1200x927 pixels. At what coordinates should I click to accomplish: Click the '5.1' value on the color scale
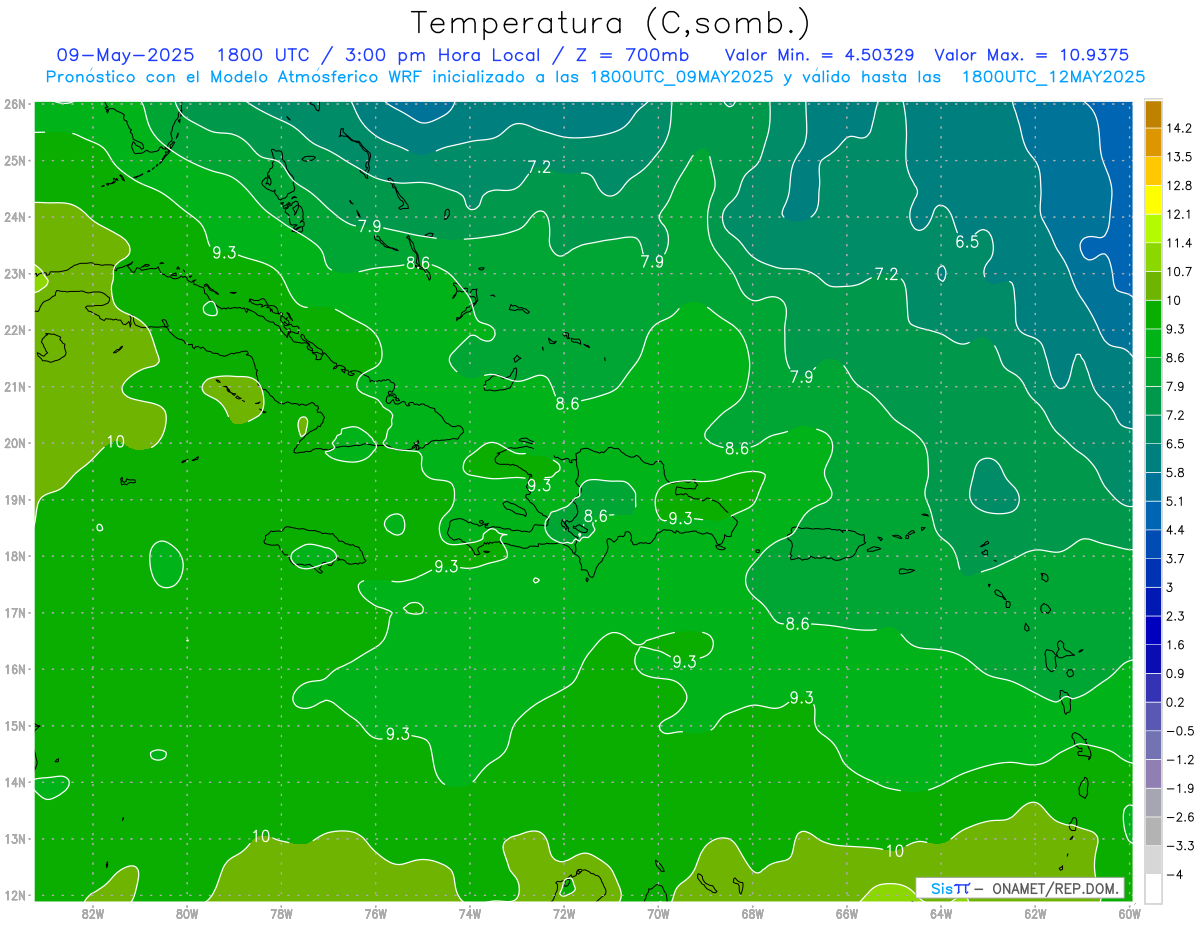click(x=1176, y=501)
